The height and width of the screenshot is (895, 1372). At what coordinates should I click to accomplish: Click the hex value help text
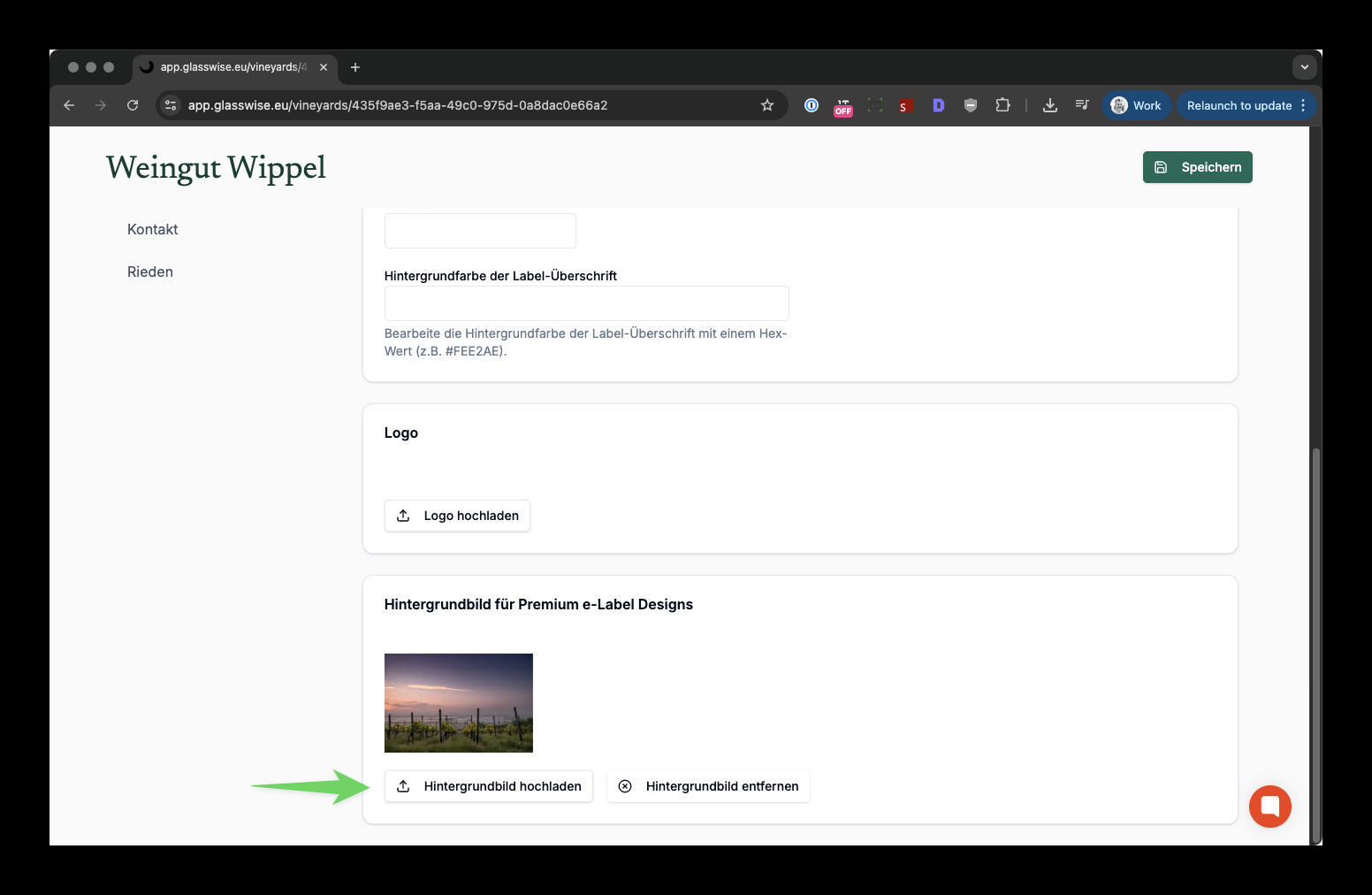point(585,342)
